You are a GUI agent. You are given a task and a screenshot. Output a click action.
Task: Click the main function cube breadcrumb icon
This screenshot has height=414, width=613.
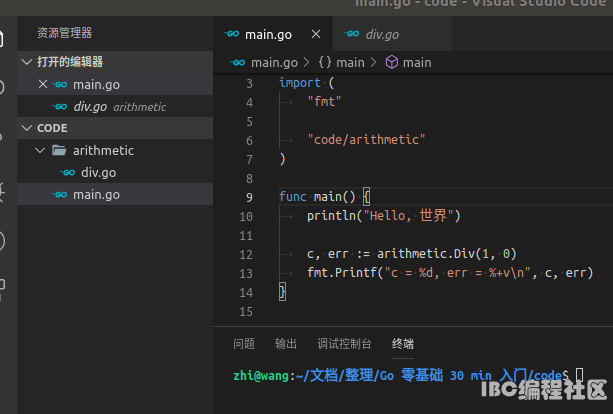[392, 63]
